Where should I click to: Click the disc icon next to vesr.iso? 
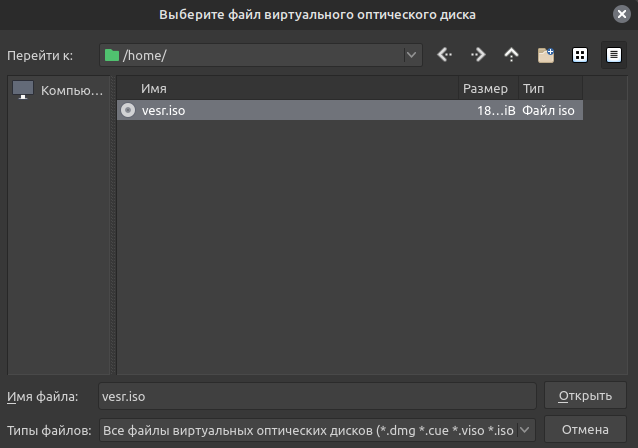point(128,111)
